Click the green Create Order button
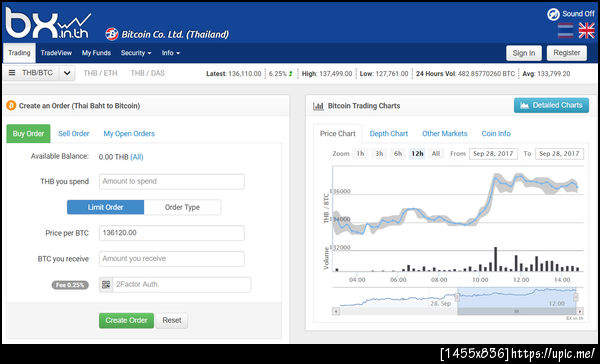Screen dimensions: 600x364 126,320
